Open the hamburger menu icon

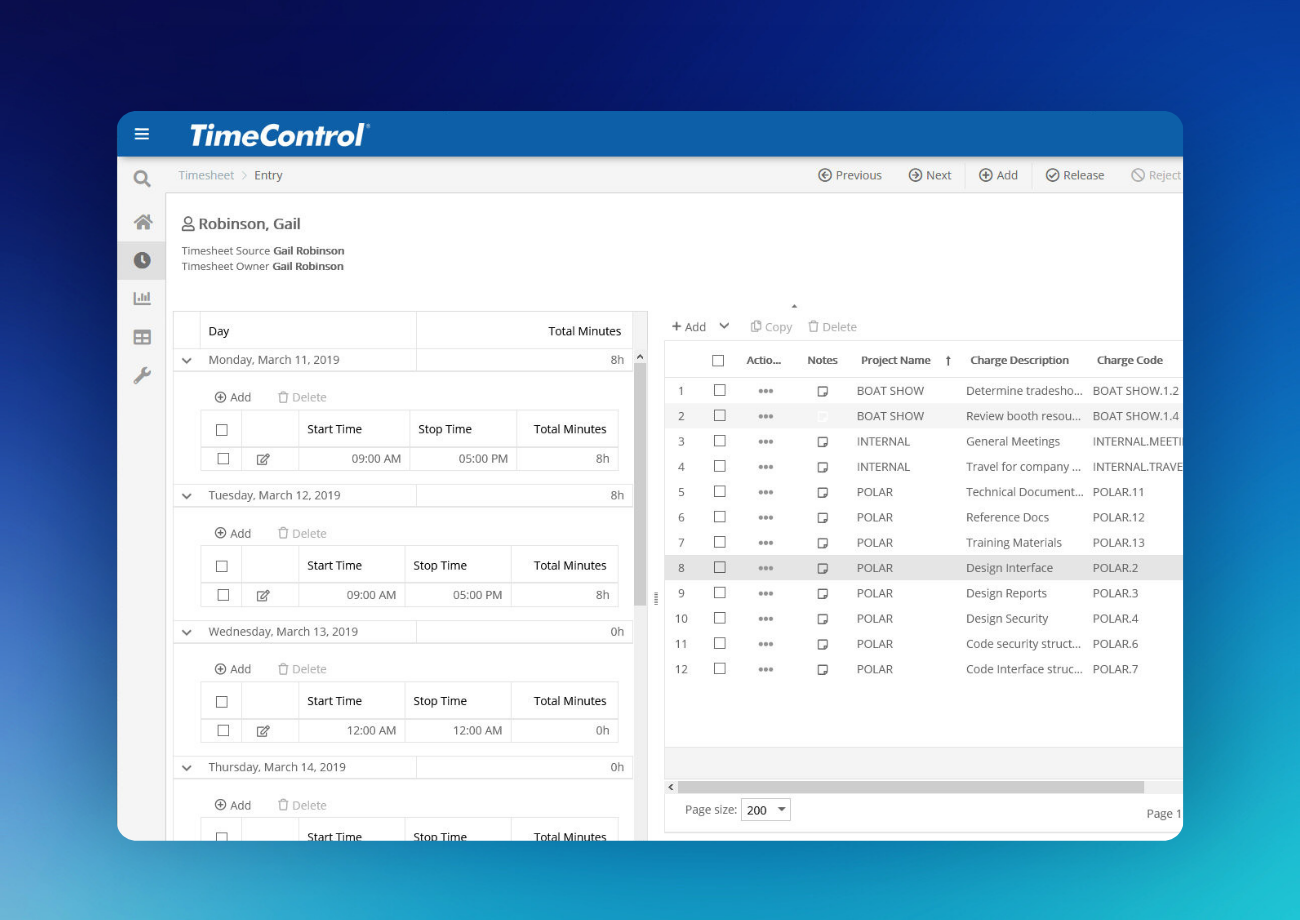142,134
